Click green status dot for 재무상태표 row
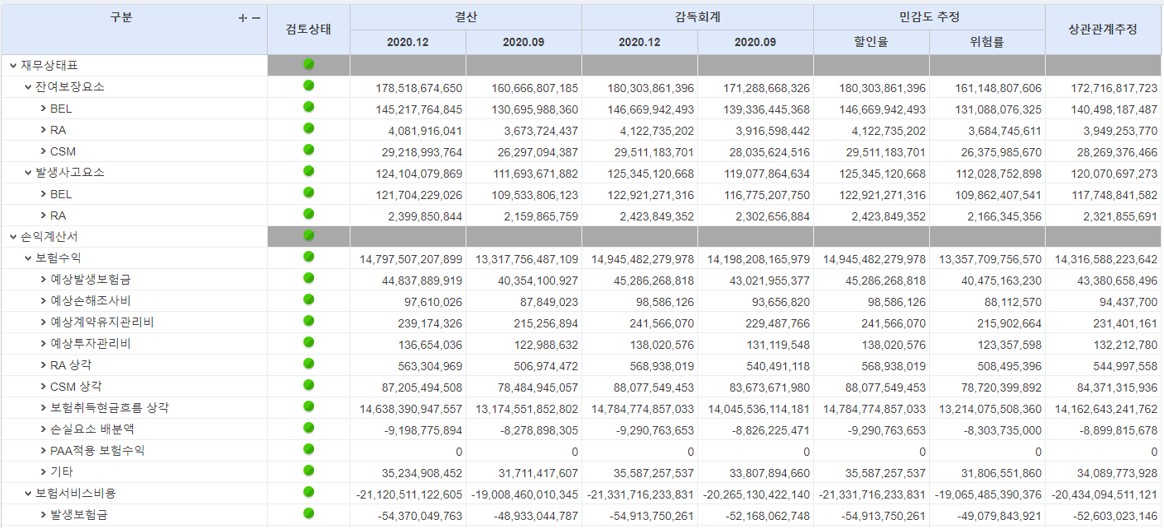This screenshot has height=528, width=1164. pos(309,65)
